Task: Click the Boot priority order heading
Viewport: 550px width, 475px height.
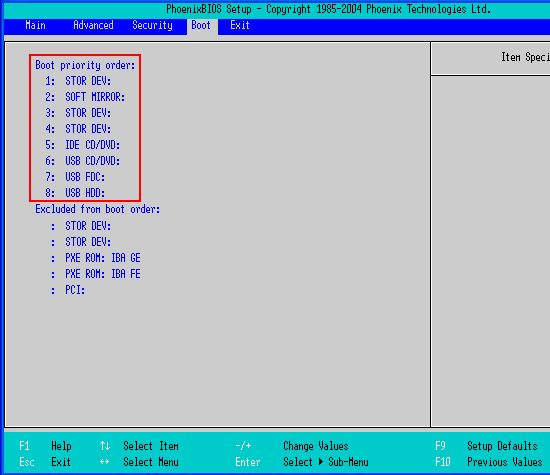Action: 85,65
